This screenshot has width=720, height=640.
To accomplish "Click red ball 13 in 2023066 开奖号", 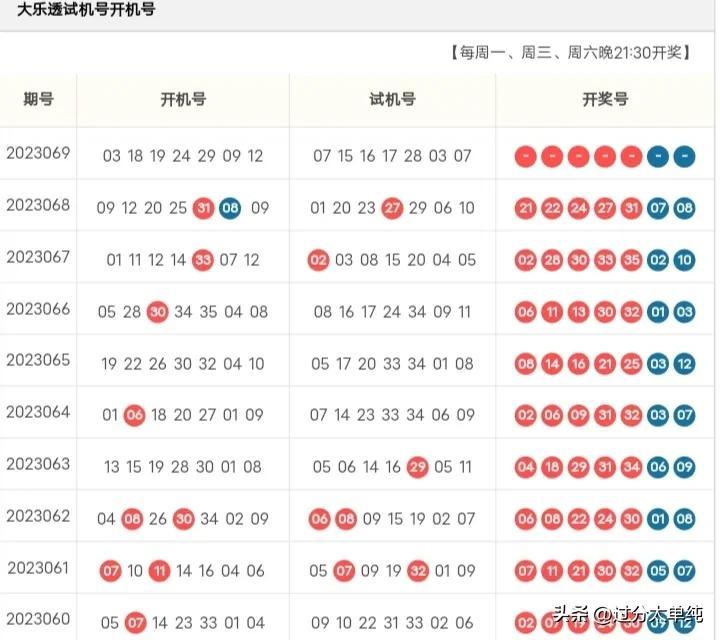I will click(579, 312).
